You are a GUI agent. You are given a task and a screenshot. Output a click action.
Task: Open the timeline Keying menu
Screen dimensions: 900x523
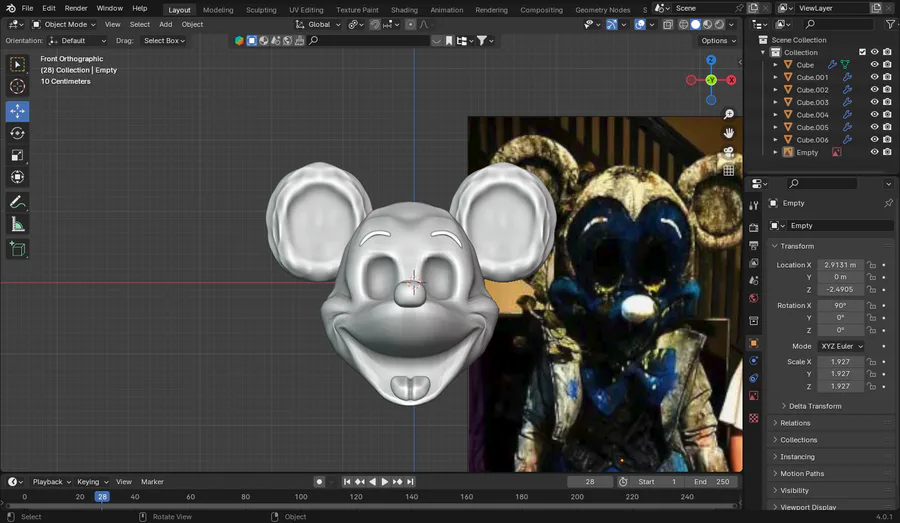tap(92, 482)
